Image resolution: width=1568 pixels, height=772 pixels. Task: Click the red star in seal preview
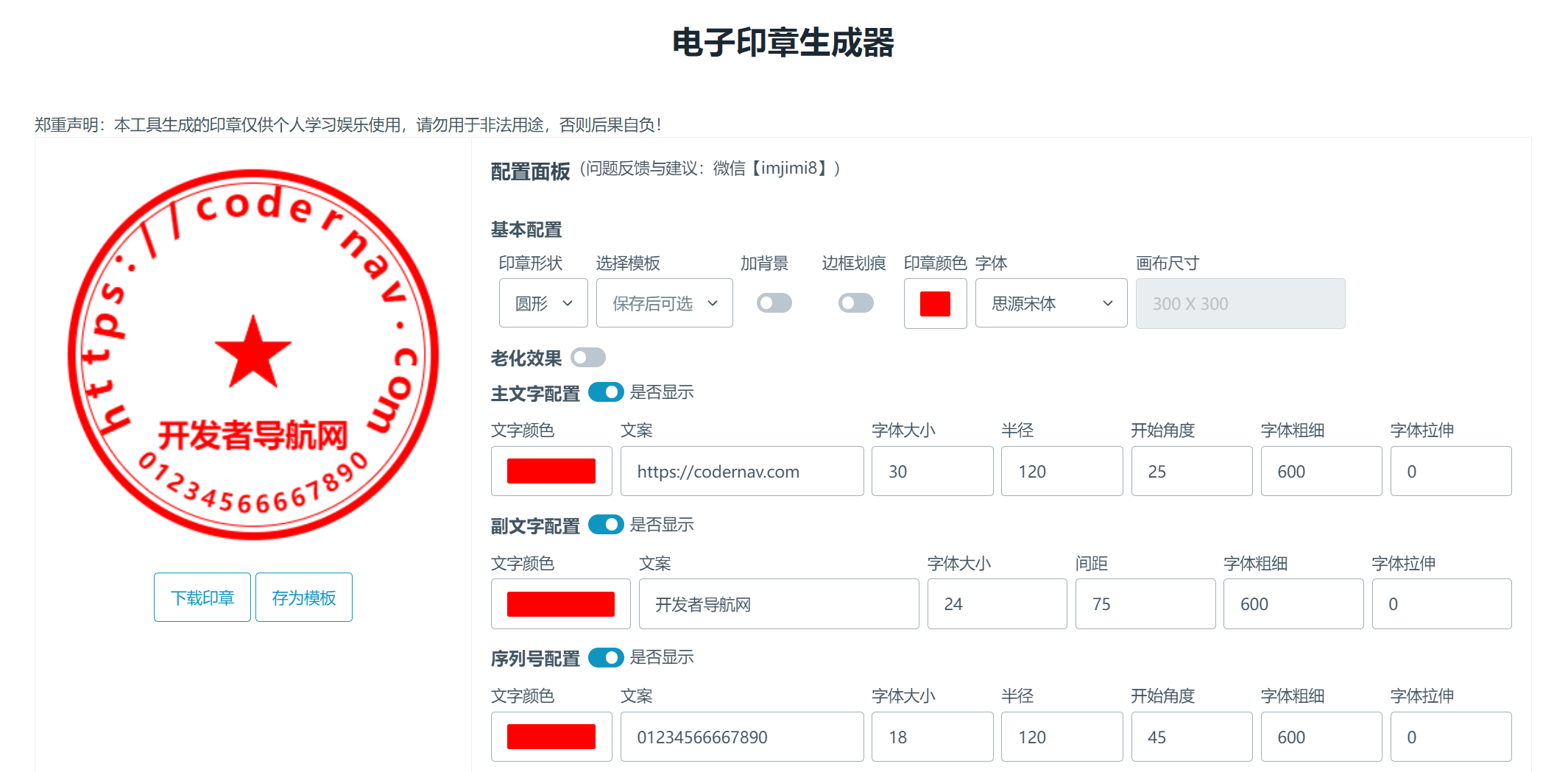point(252,353)
